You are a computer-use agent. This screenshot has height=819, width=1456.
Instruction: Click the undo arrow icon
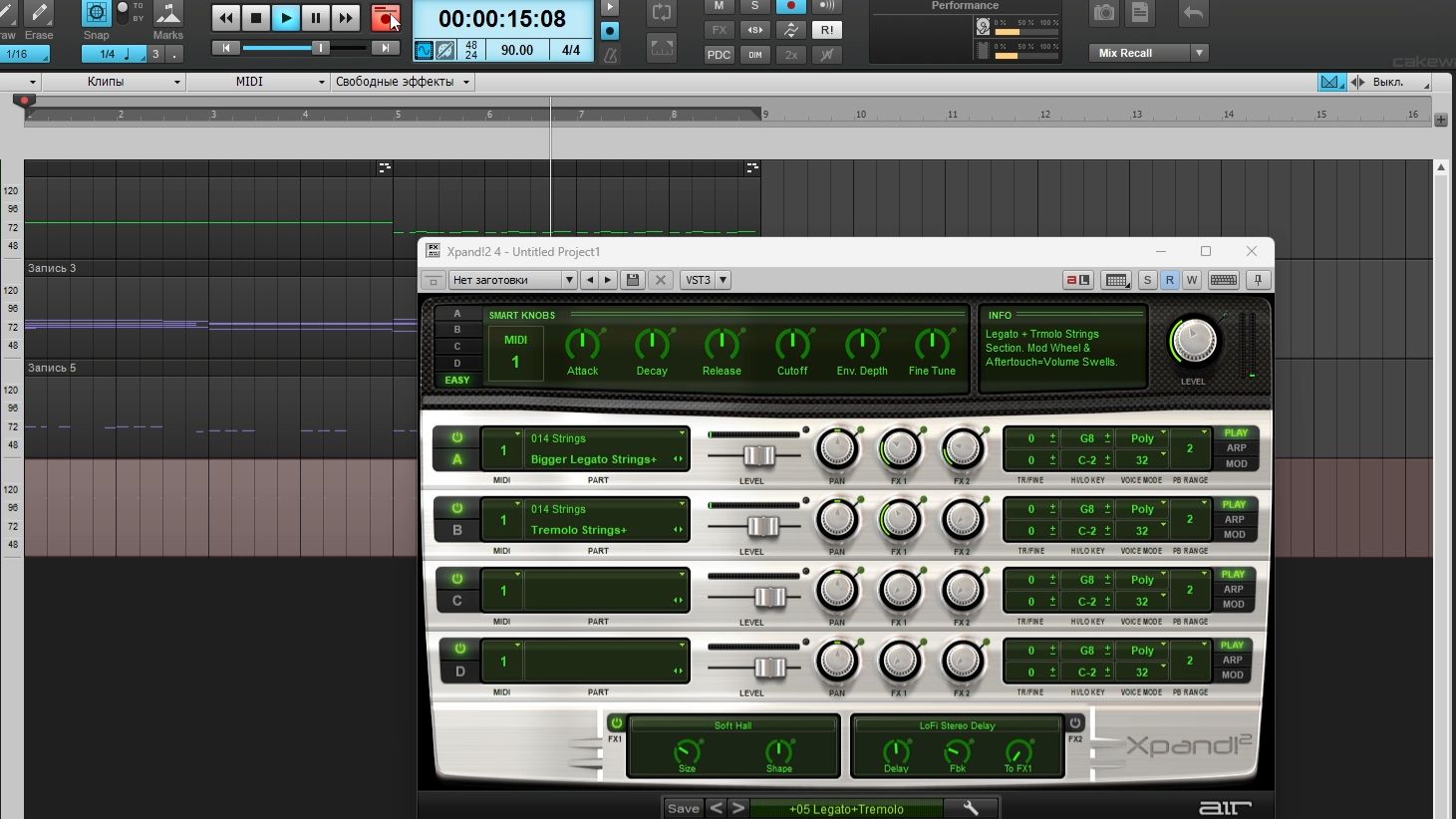click(1193, 13)
